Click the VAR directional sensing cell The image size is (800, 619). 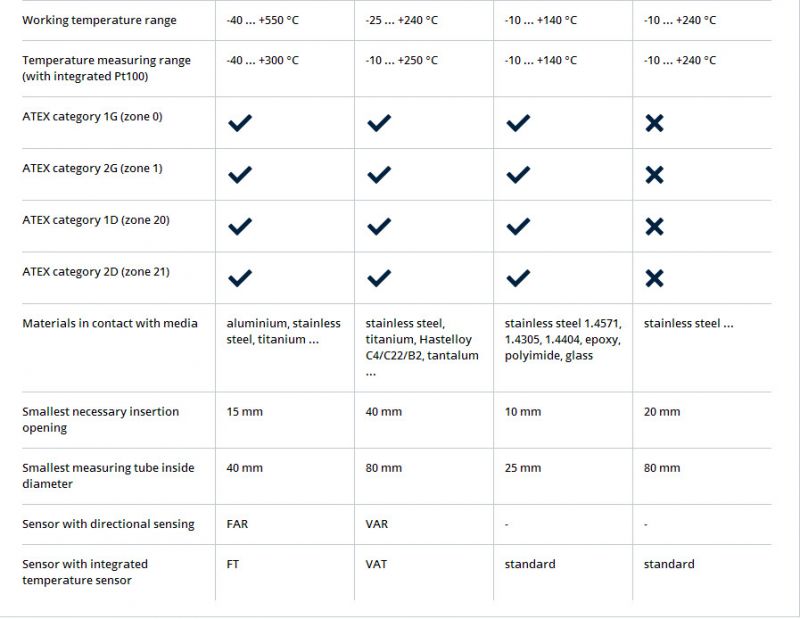377,524
